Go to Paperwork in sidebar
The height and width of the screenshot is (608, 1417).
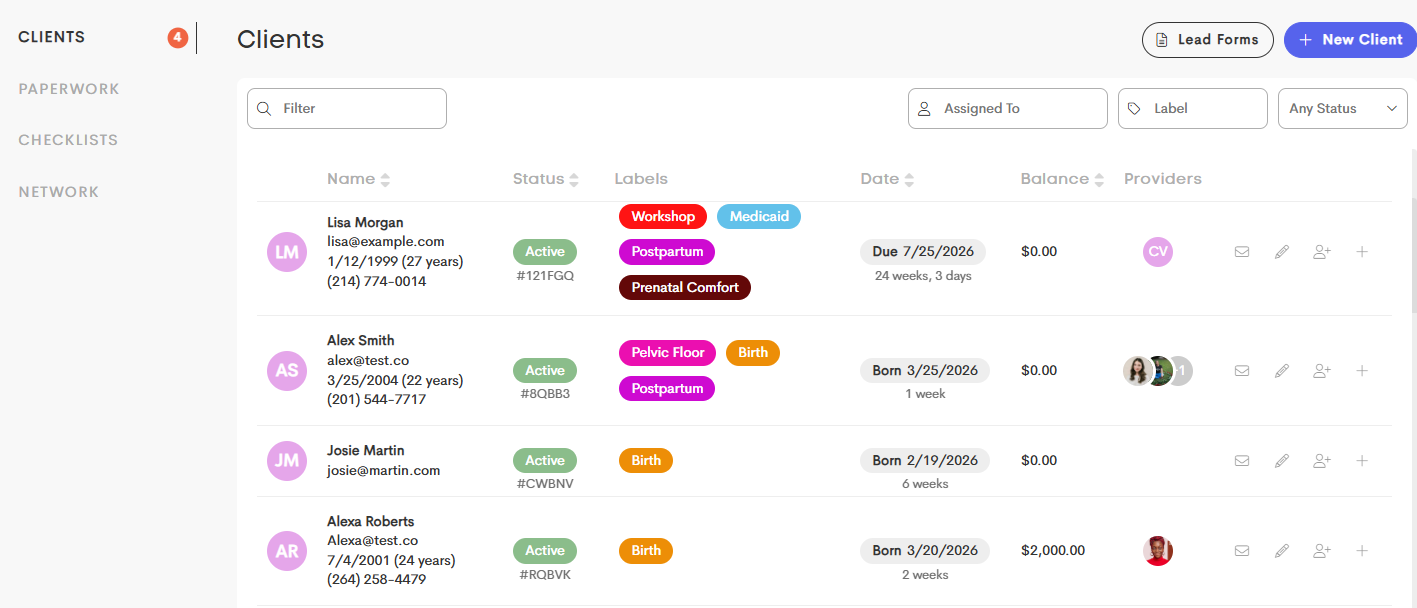69,89
